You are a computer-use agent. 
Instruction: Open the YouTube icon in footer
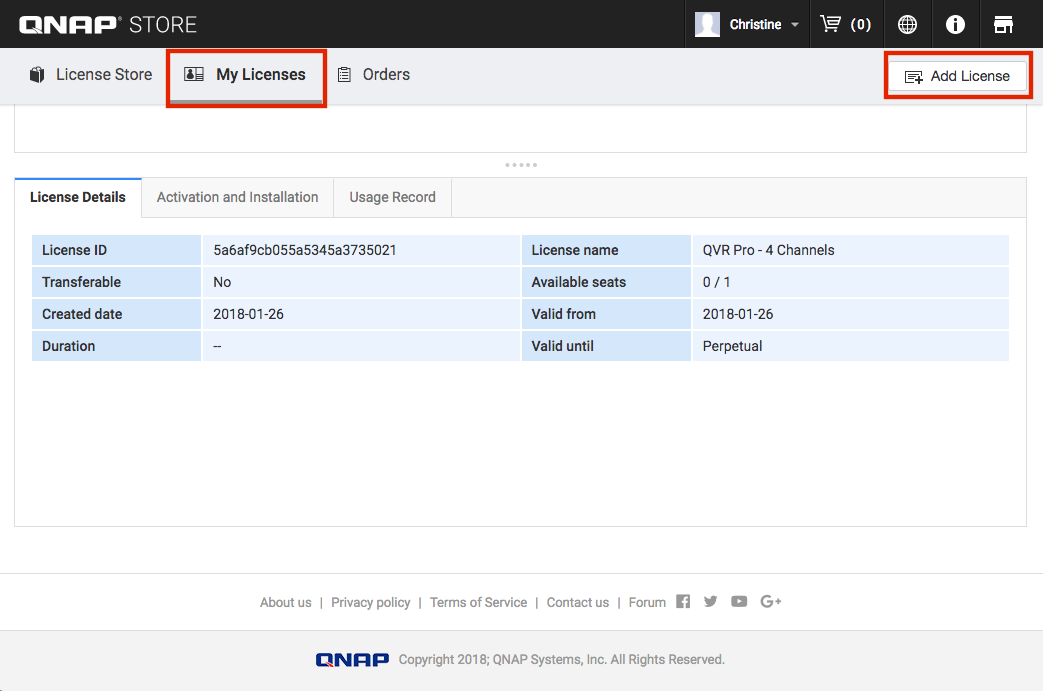click(x=739, y=601)
